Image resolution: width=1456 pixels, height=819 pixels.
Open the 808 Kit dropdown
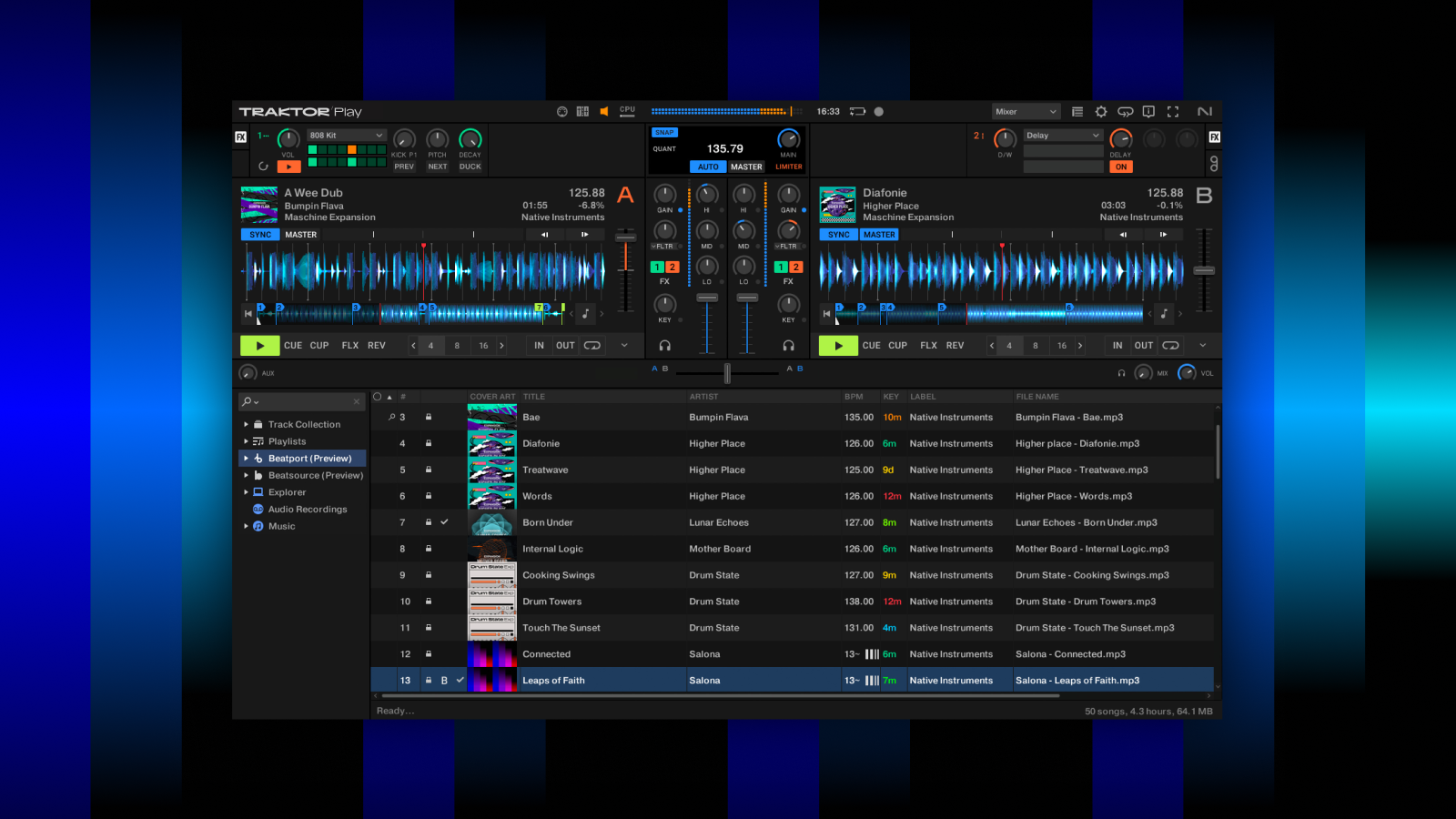tap(346, 136)
